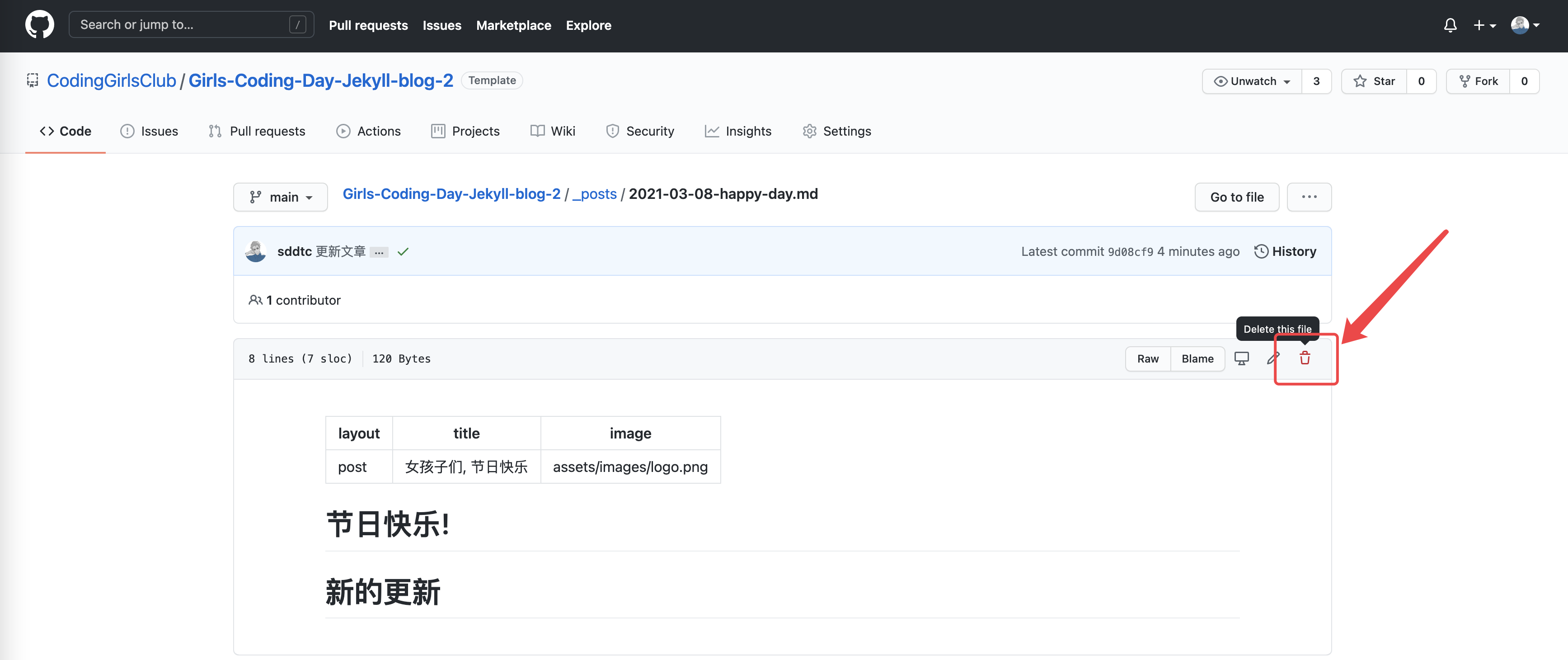Click the desktop/display preview icon
The image size is (1568, 660).
(1242, 358)
